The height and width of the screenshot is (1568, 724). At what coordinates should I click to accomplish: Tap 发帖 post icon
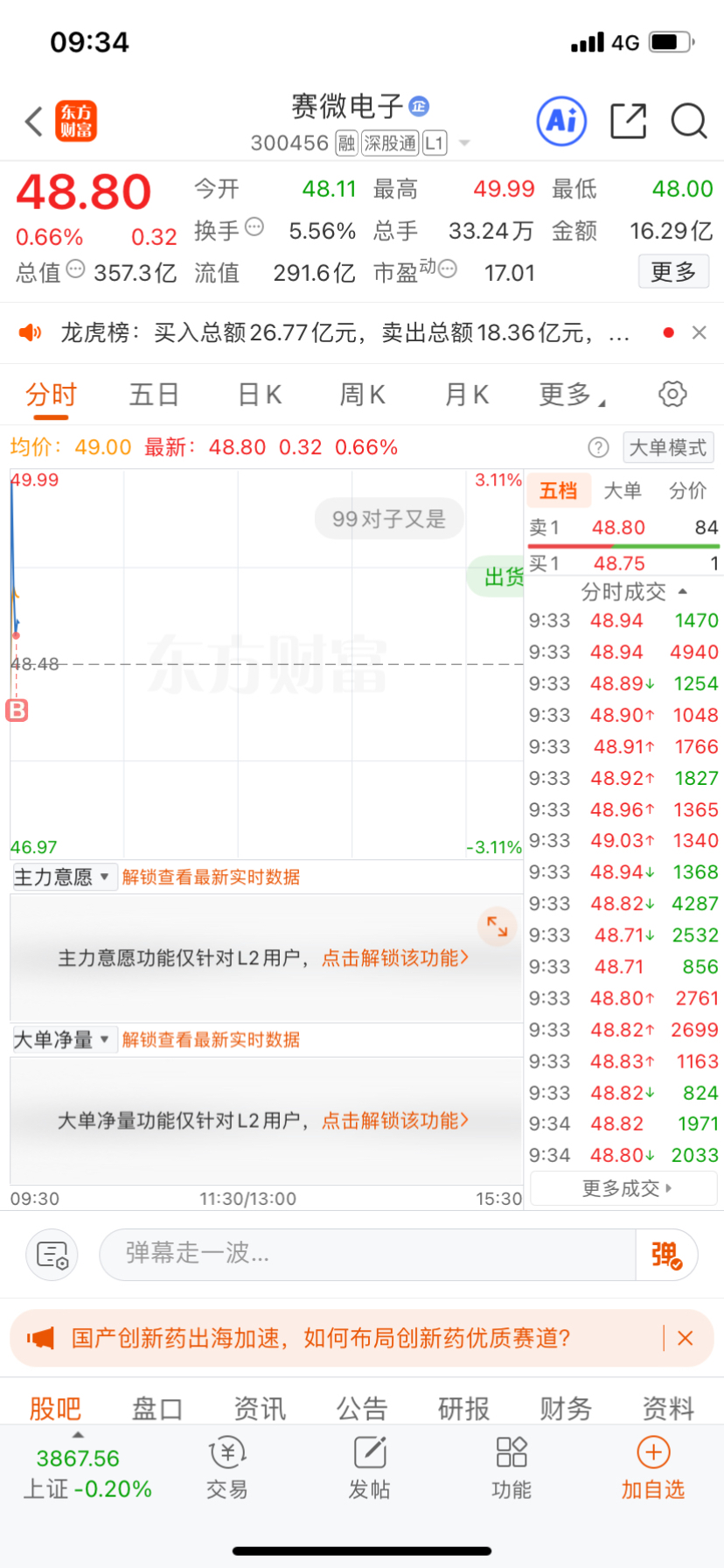370,1469
